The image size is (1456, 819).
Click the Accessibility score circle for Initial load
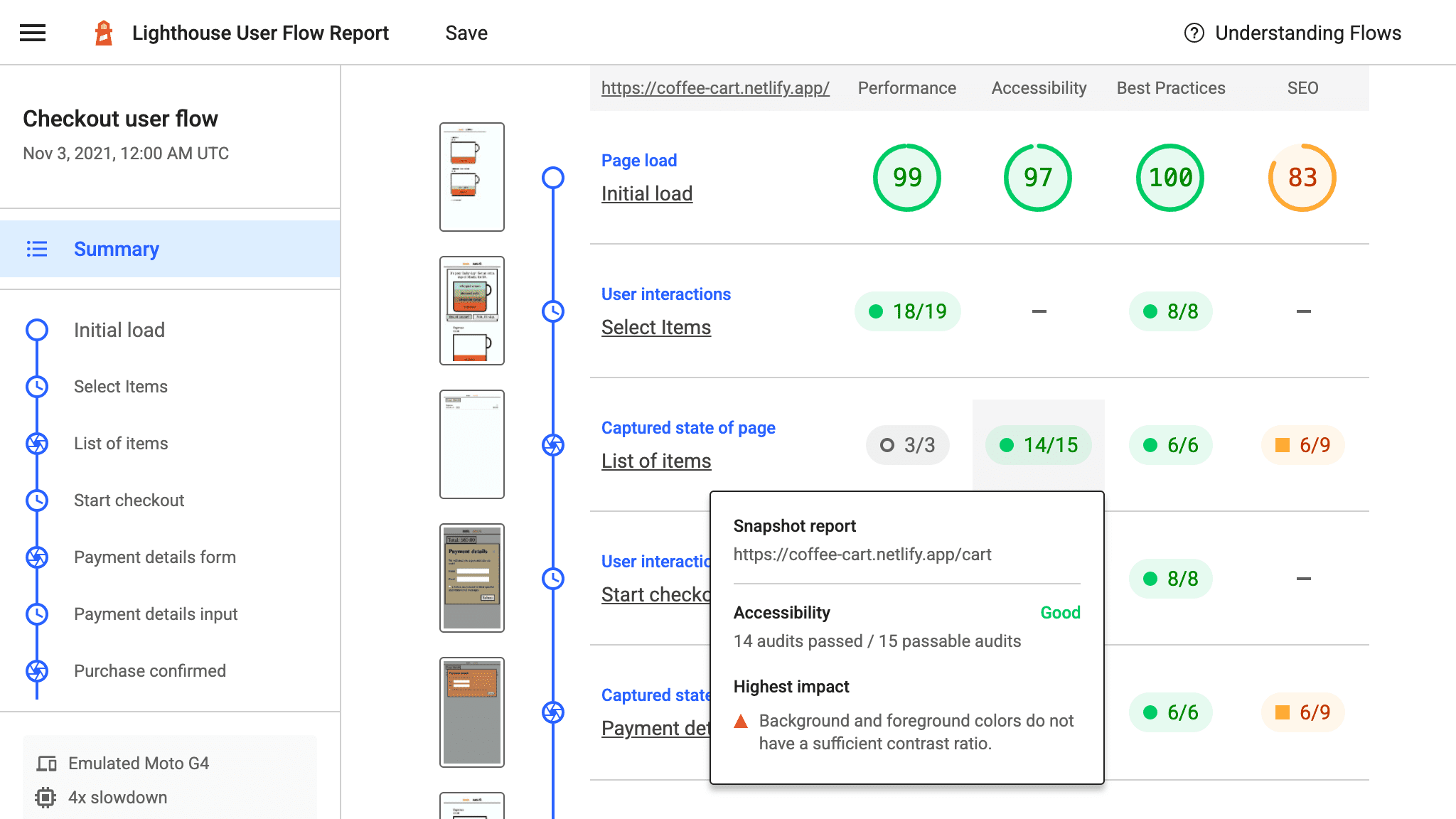(1038, 177)
